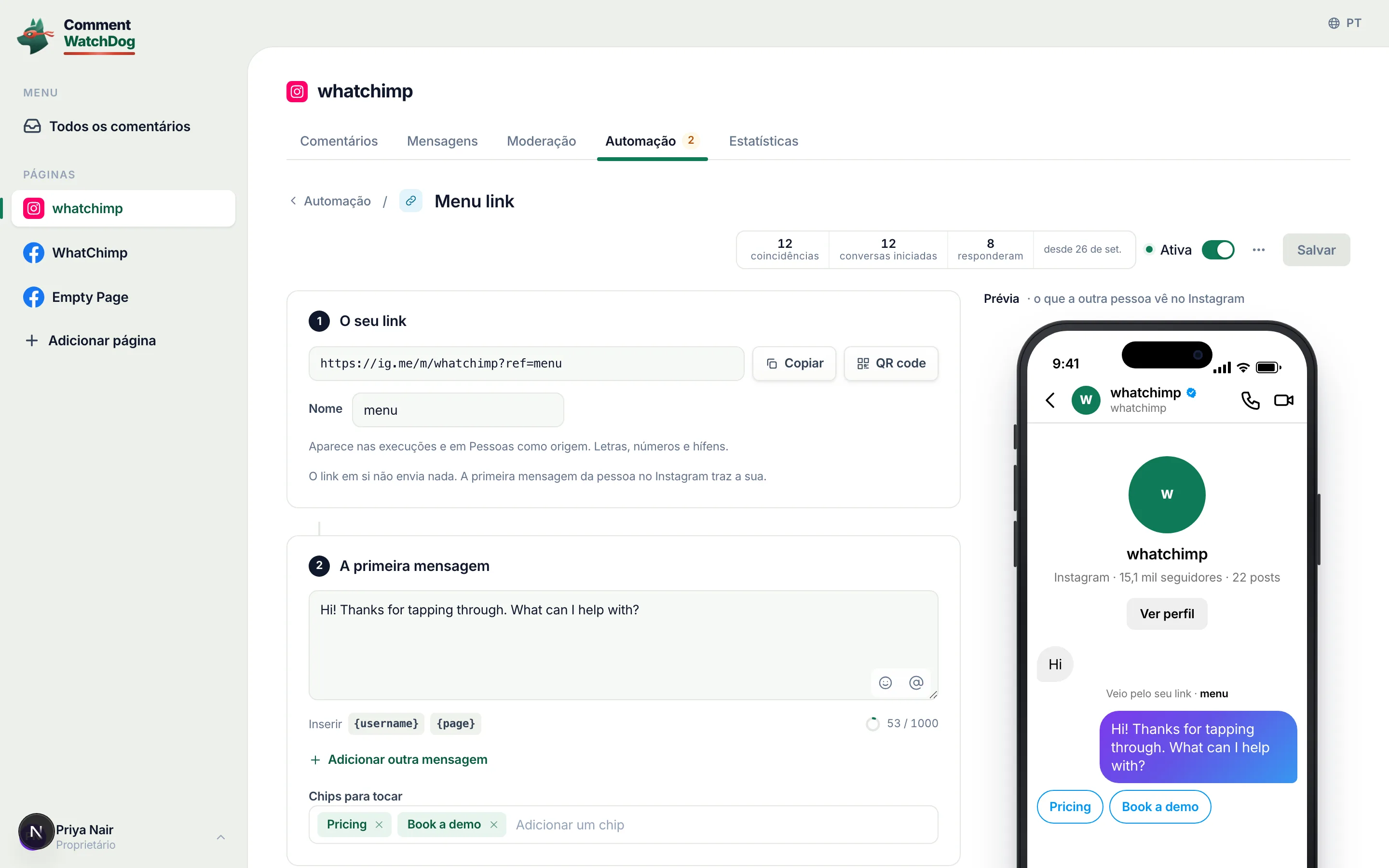The height and width of the screenshot is (868, 1389).
Task: Click the Instagram icon beside the page title
Action: click(x=297, y=91)
